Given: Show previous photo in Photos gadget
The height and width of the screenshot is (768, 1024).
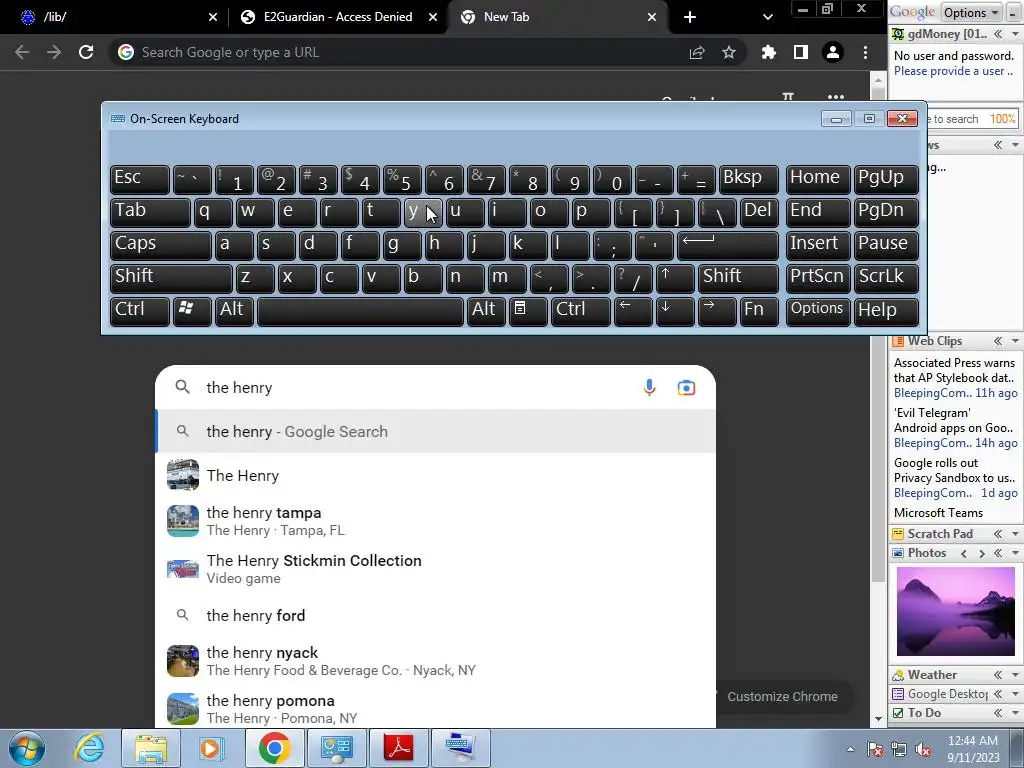Looking at the screenshot, I should point(963,553).
